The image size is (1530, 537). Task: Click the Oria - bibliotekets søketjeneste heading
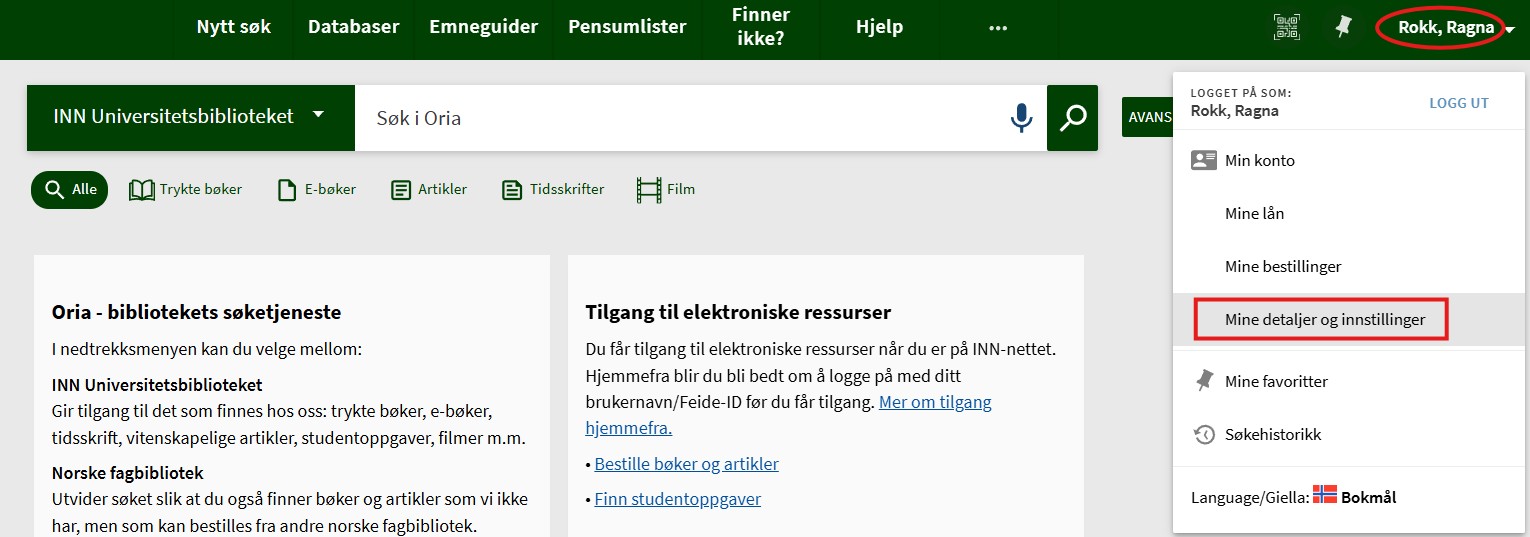click(196, 312)
